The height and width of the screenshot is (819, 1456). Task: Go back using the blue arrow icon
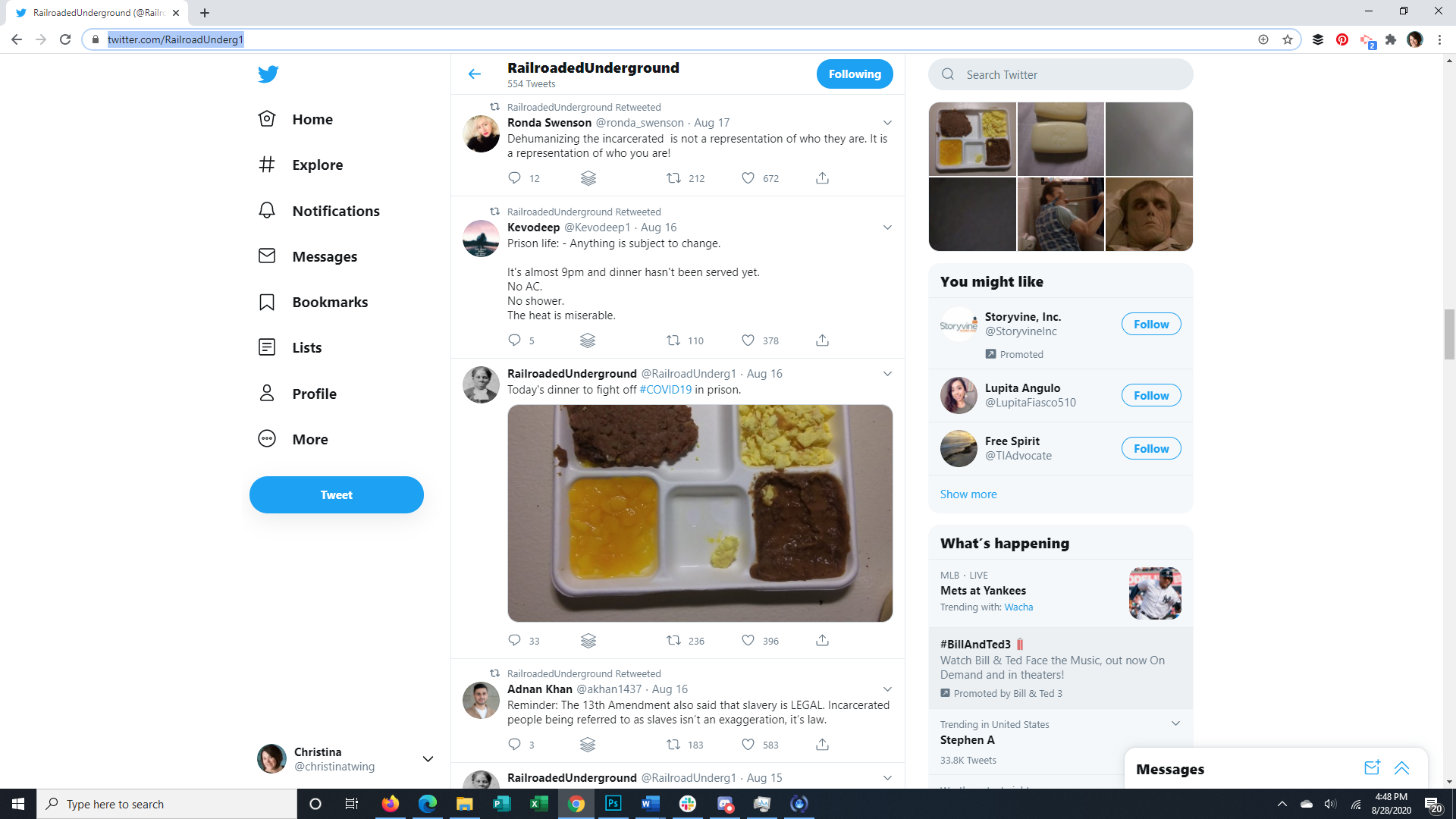(x=475, y=74)
